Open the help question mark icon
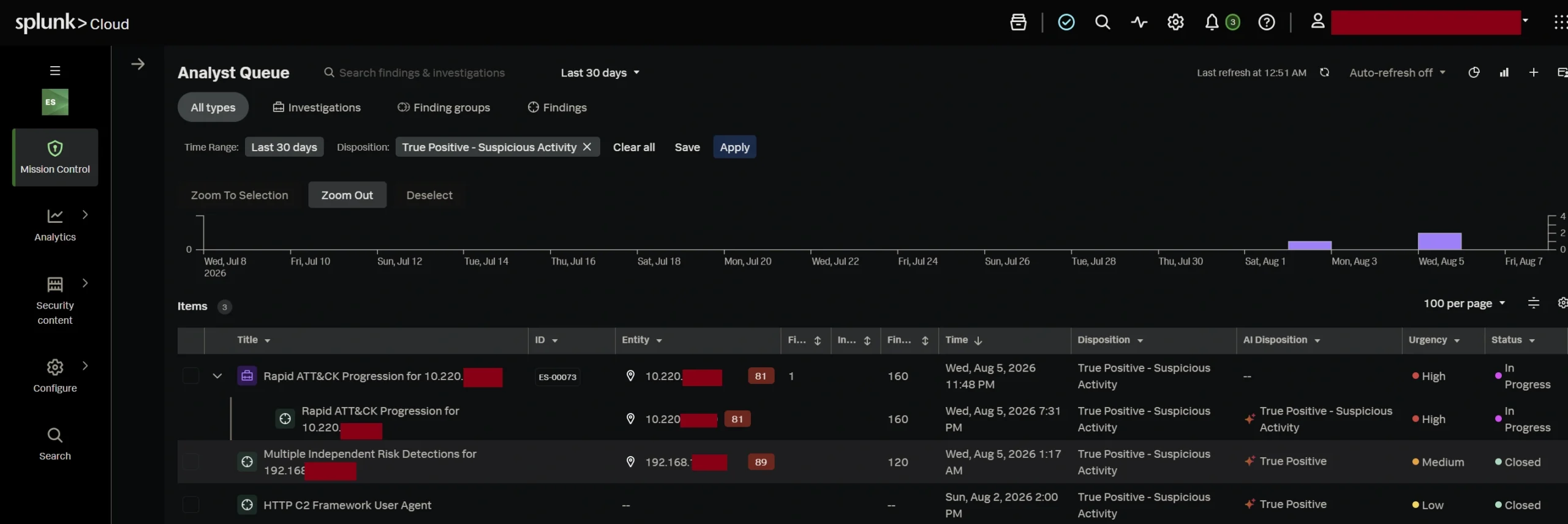This screenshot has width=1568, height=524. tap(1267, 23)
